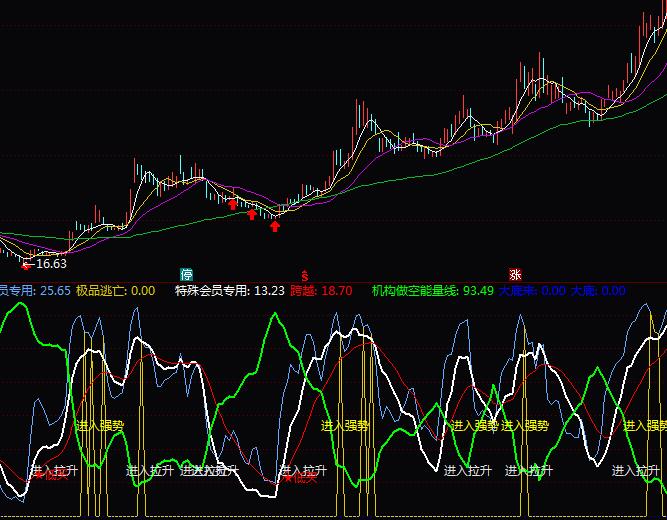Click the green 机构做空能量线 93.49 label
Image resolution: width=667 pixels, height=520 pixels.
(433, 291)
